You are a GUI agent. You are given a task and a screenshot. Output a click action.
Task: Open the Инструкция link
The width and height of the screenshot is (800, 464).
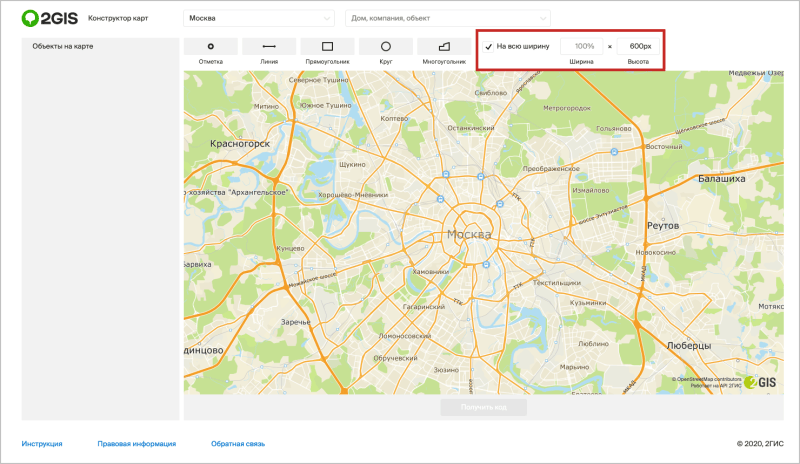pyautogui.click(x=42, y=444)
